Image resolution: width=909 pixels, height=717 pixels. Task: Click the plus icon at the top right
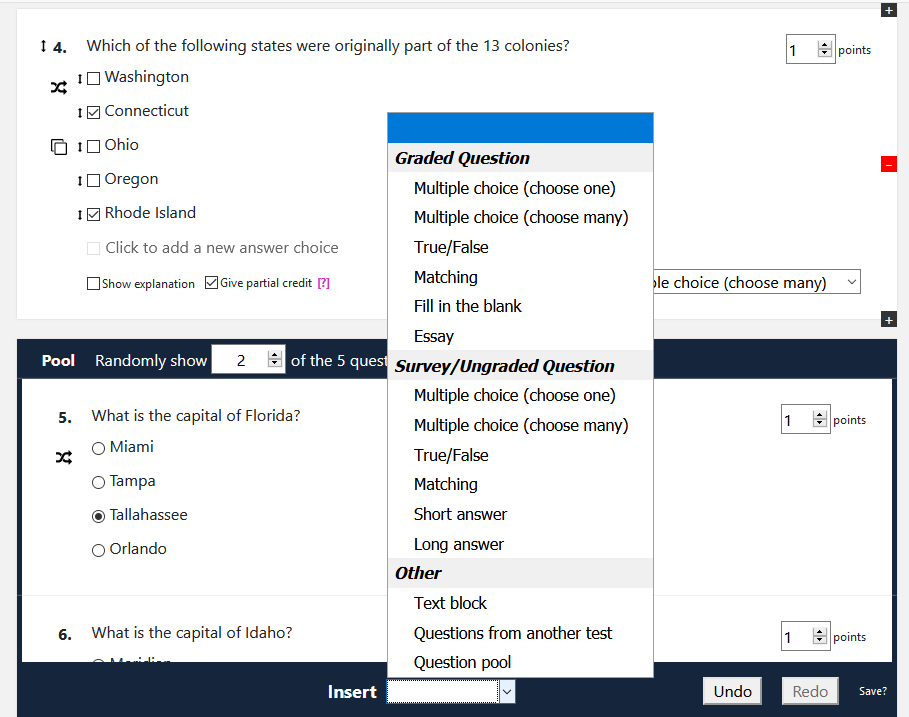[x=889, y=10]
